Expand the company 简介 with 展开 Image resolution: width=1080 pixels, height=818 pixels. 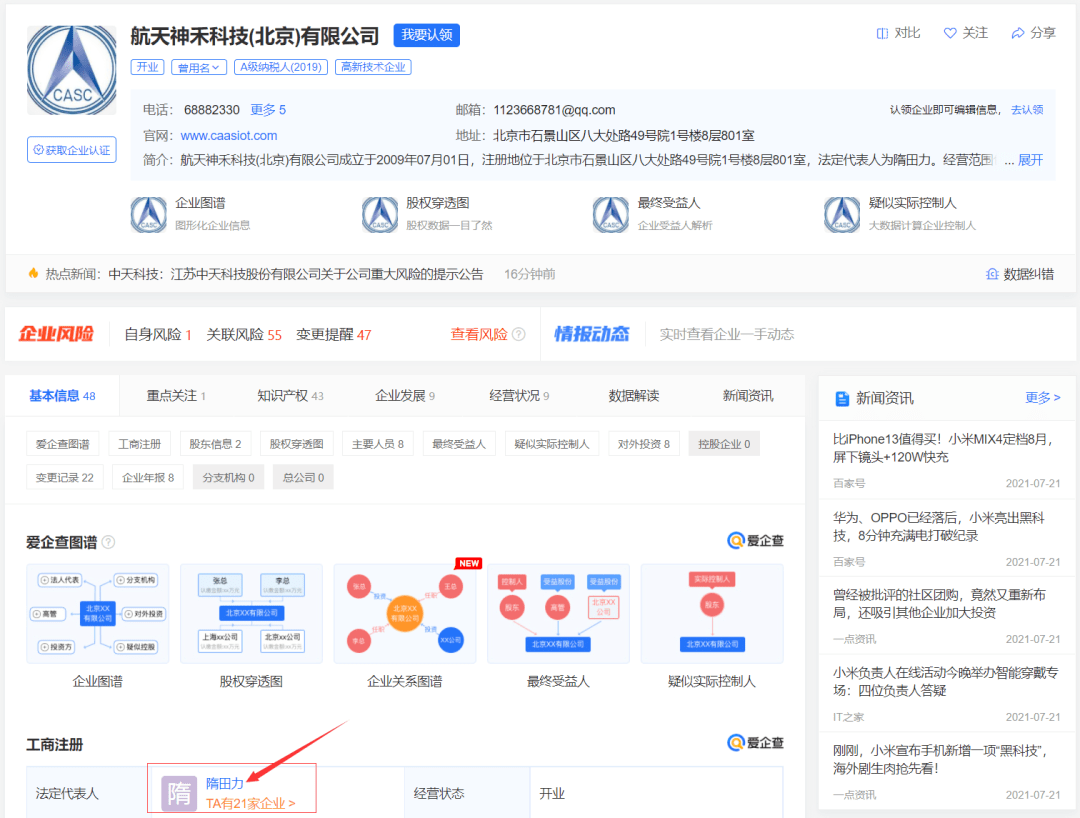pos(1030,160)
